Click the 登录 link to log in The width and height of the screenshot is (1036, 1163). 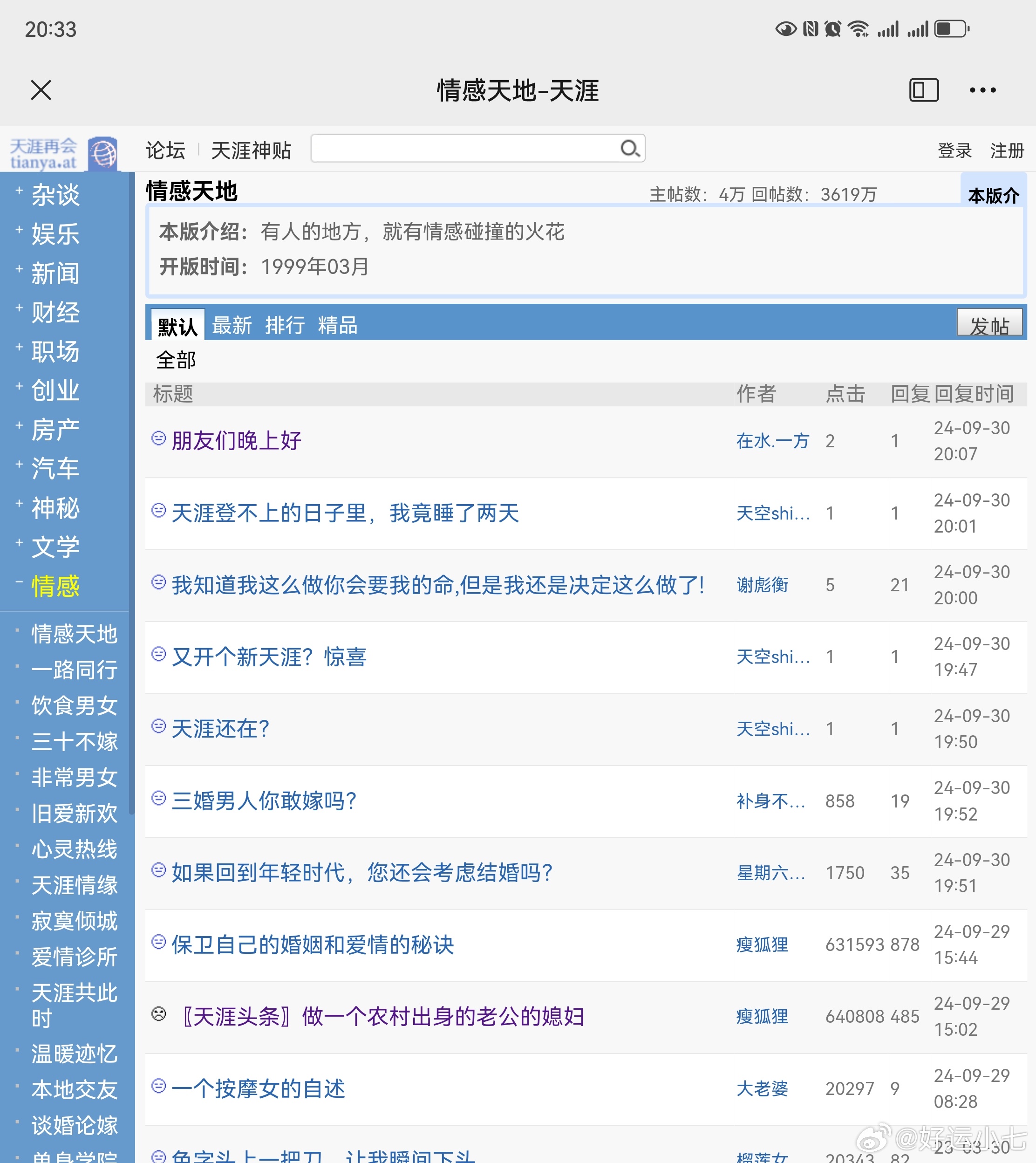click(x=954, y=150)
